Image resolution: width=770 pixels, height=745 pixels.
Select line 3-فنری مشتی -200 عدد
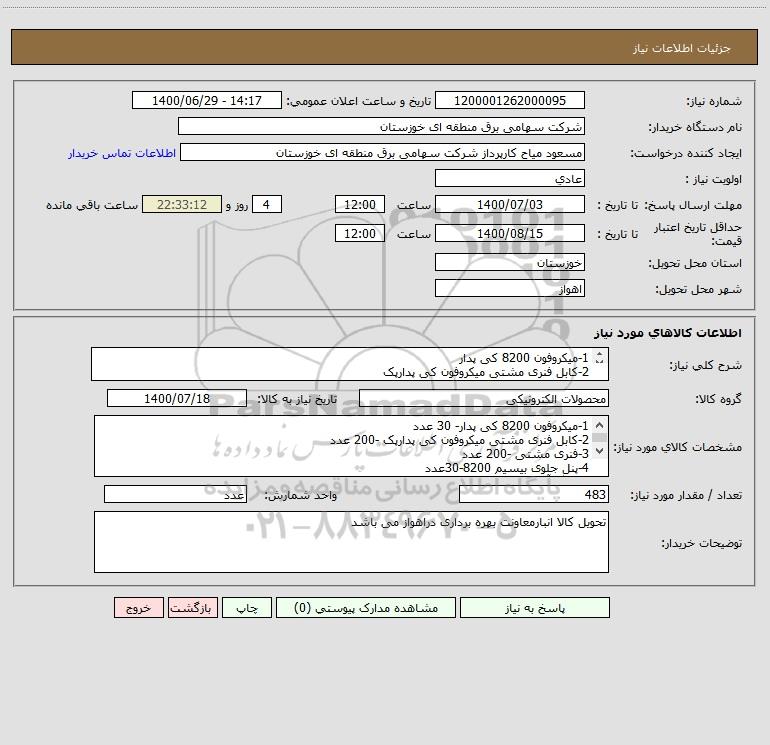click(525, 454)
